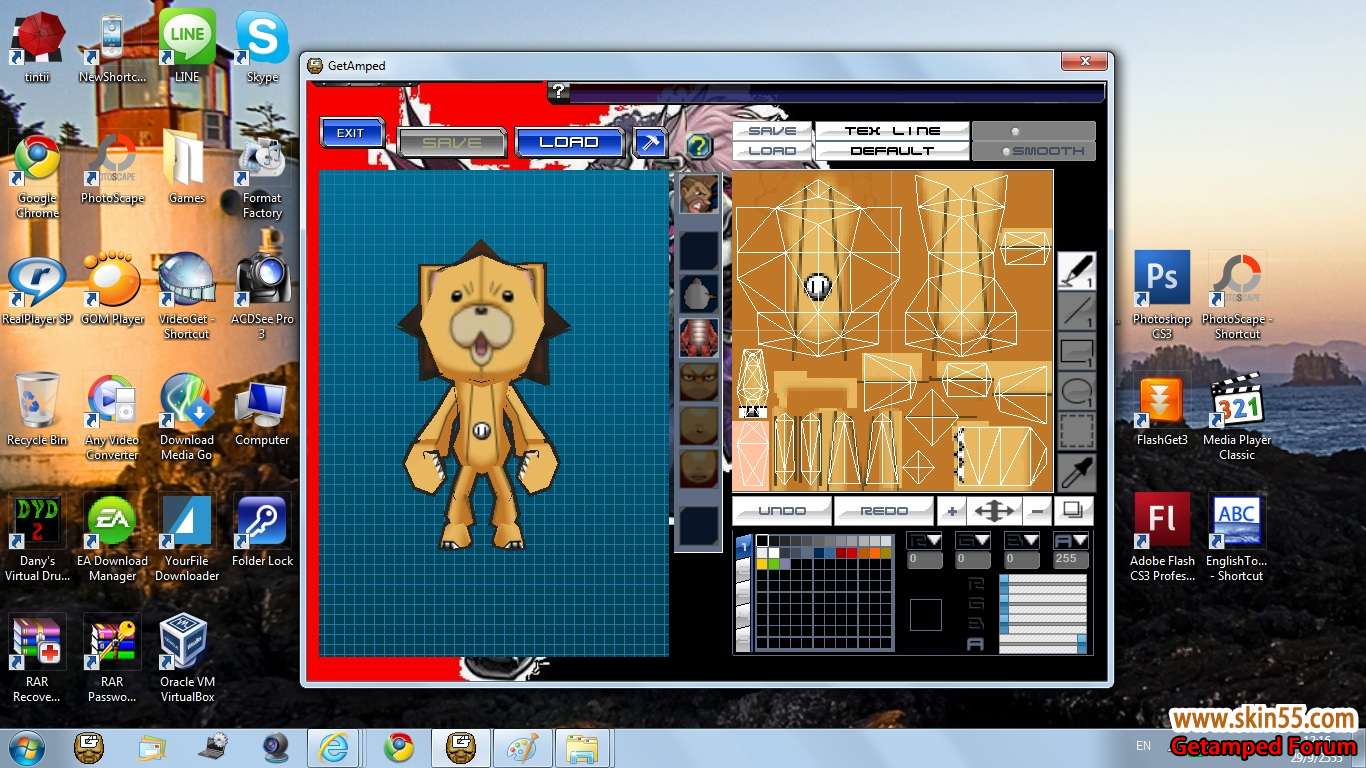The image size is (1366, 768).
Task: Select the straight line tool
Action: 1077,311
